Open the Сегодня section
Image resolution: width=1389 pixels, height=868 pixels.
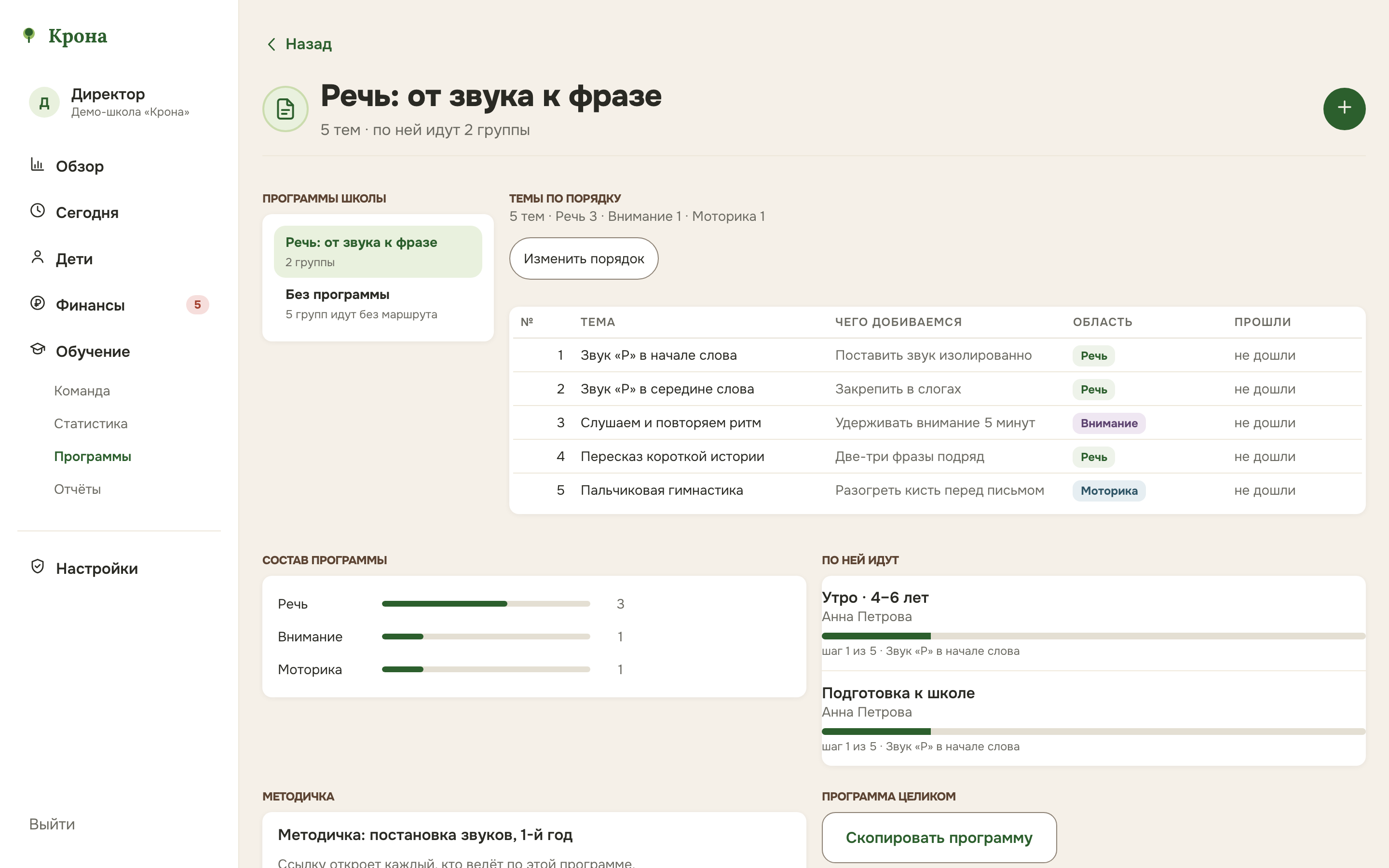119,212
